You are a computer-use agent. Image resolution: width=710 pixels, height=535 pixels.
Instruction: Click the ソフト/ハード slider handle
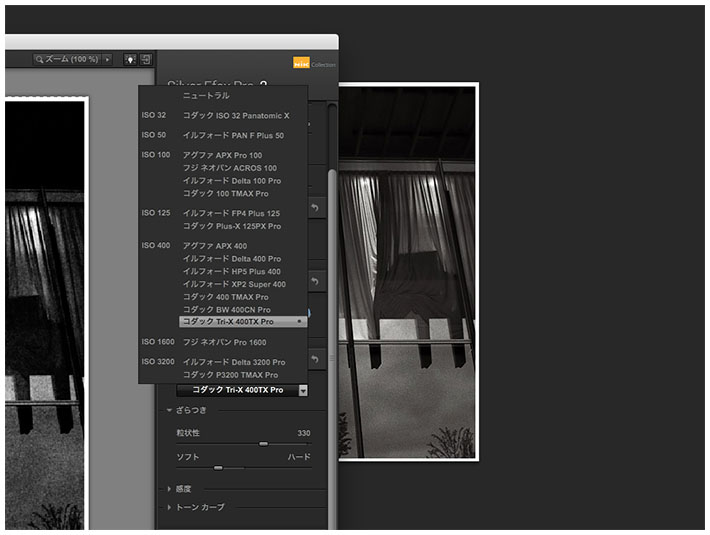pos(218,468)
